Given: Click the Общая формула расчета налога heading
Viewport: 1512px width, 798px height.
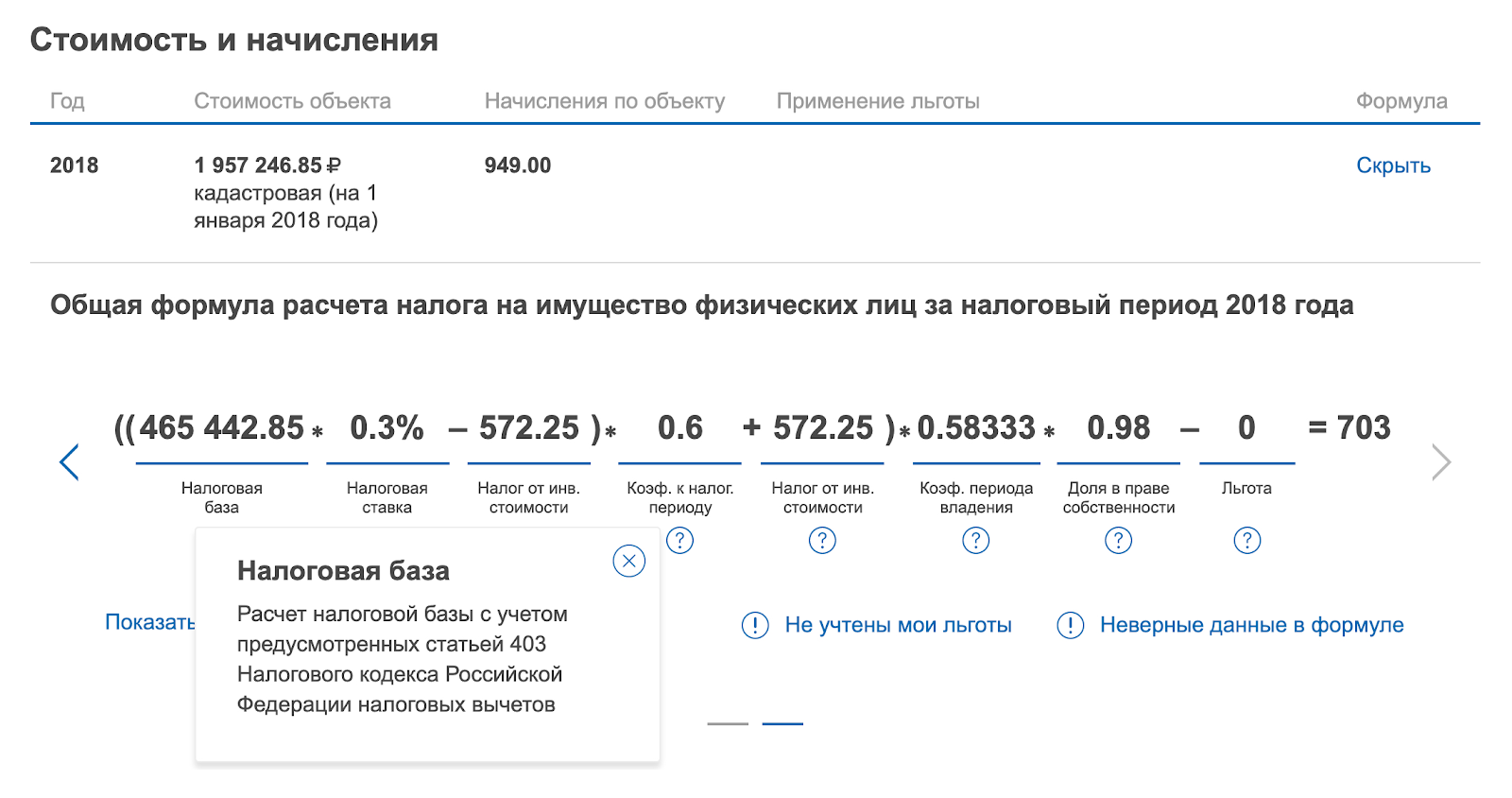Looking at the screenshot, I should 702,305.
